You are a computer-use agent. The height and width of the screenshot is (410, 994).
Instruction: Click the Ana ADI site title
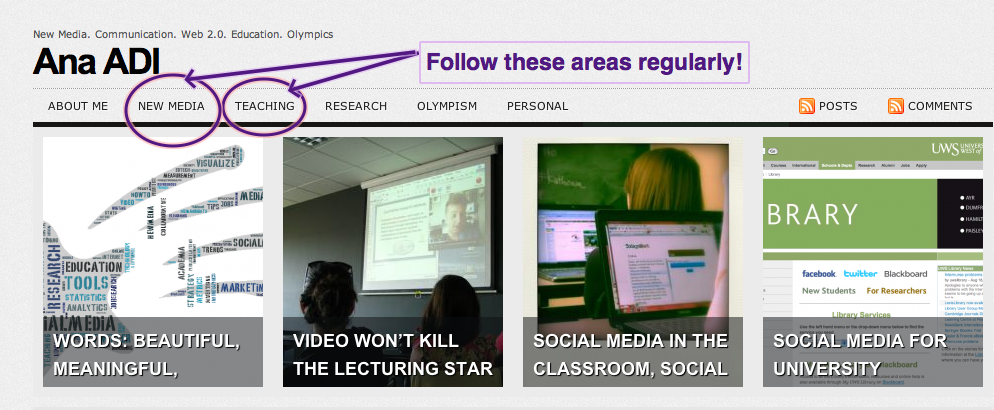pos(96,62)
